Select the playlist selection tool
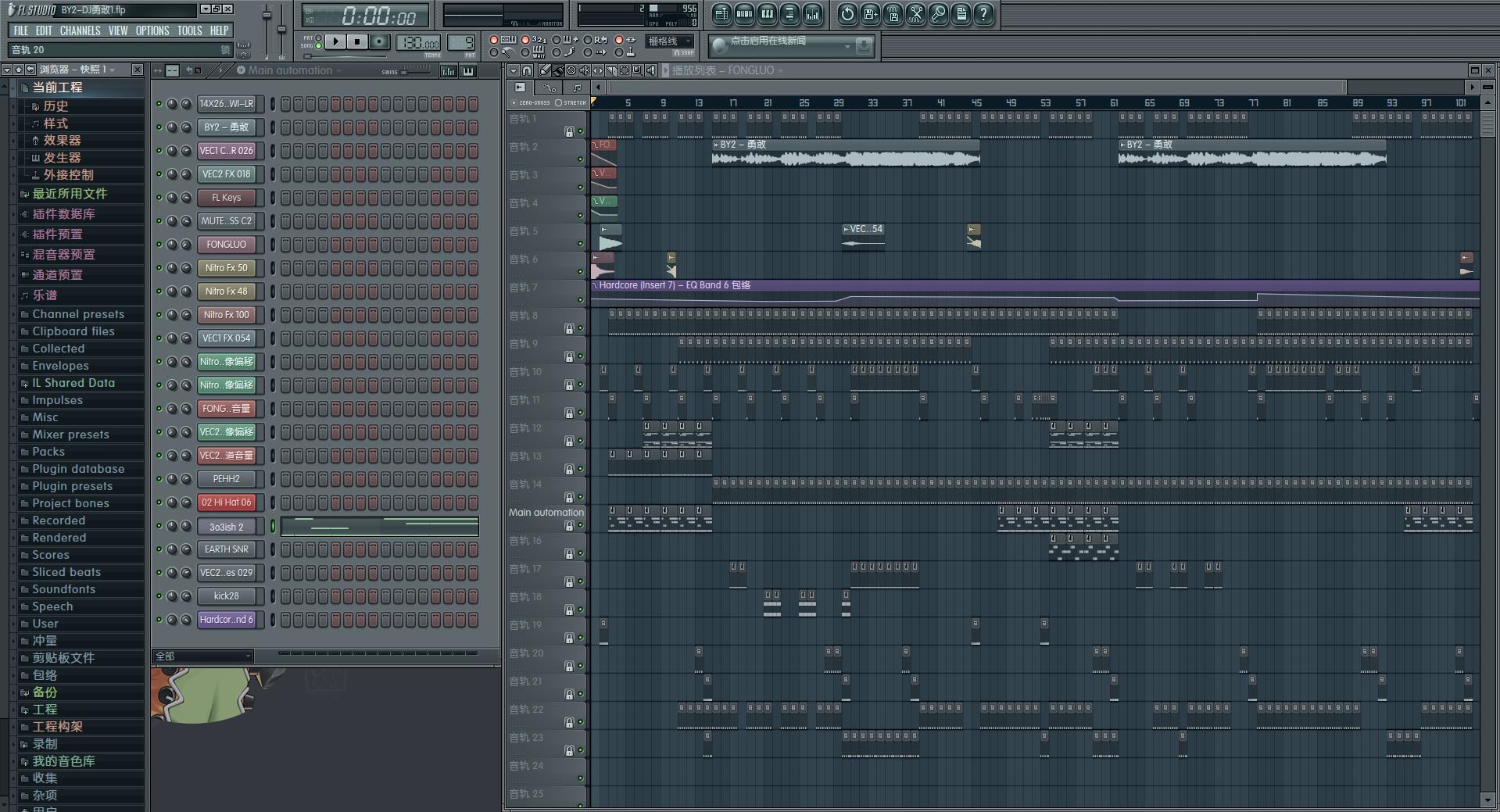The height and width of the screenshot is (812, 1500). pyautogui.click(x=625, y=70)
